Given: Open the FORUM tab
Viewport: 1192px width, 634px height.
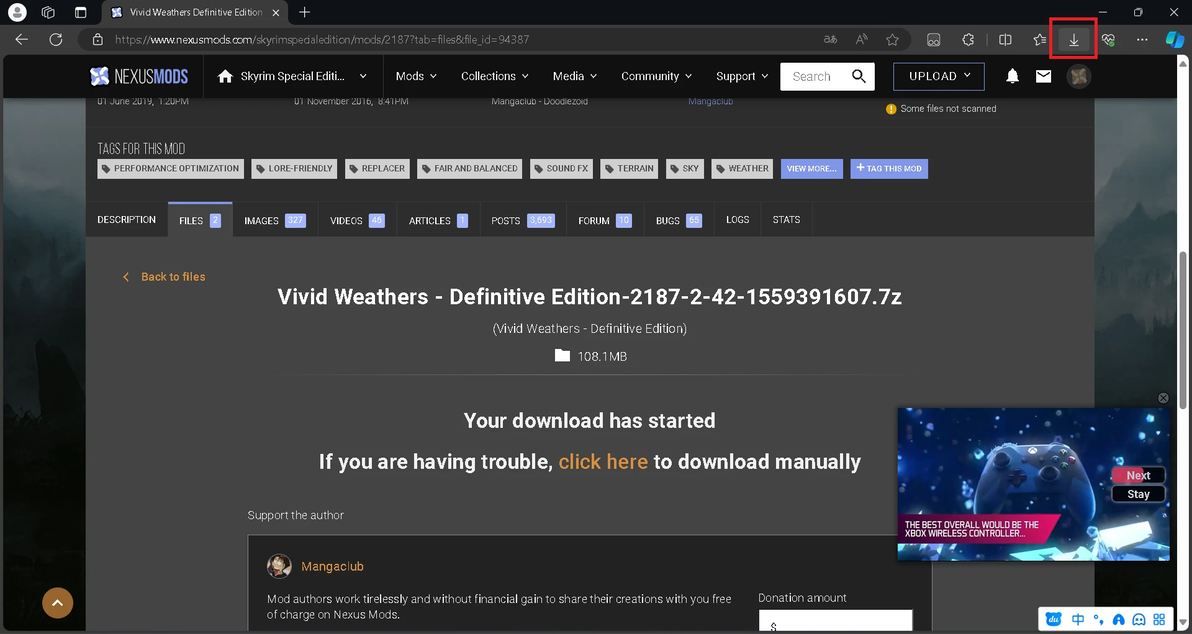Looking at the screenshot, I should 605,220.
